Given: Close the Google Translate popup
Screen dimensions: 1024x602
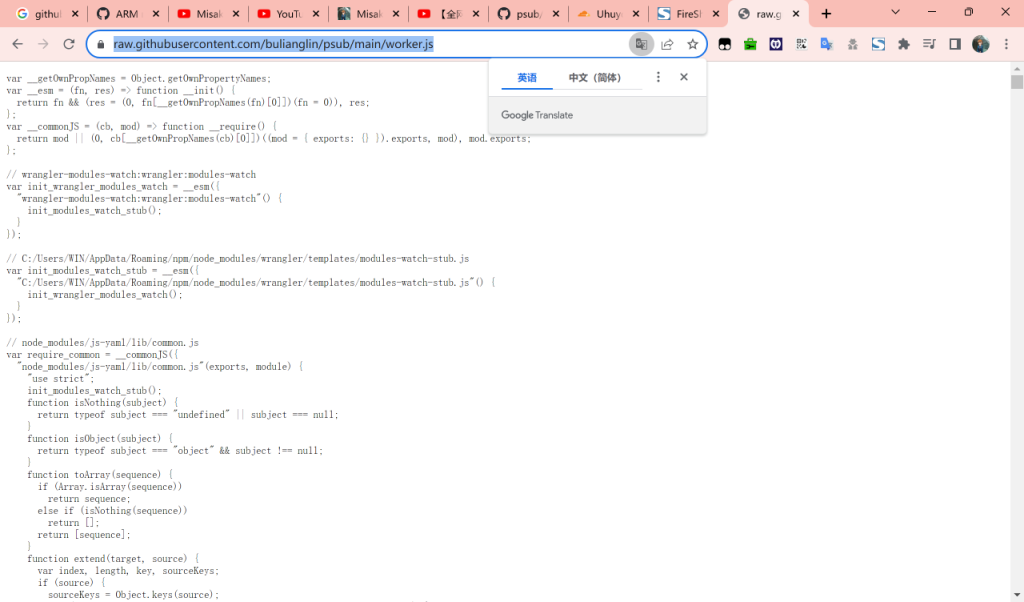Looking at the screenshot, I should [684, 77].
